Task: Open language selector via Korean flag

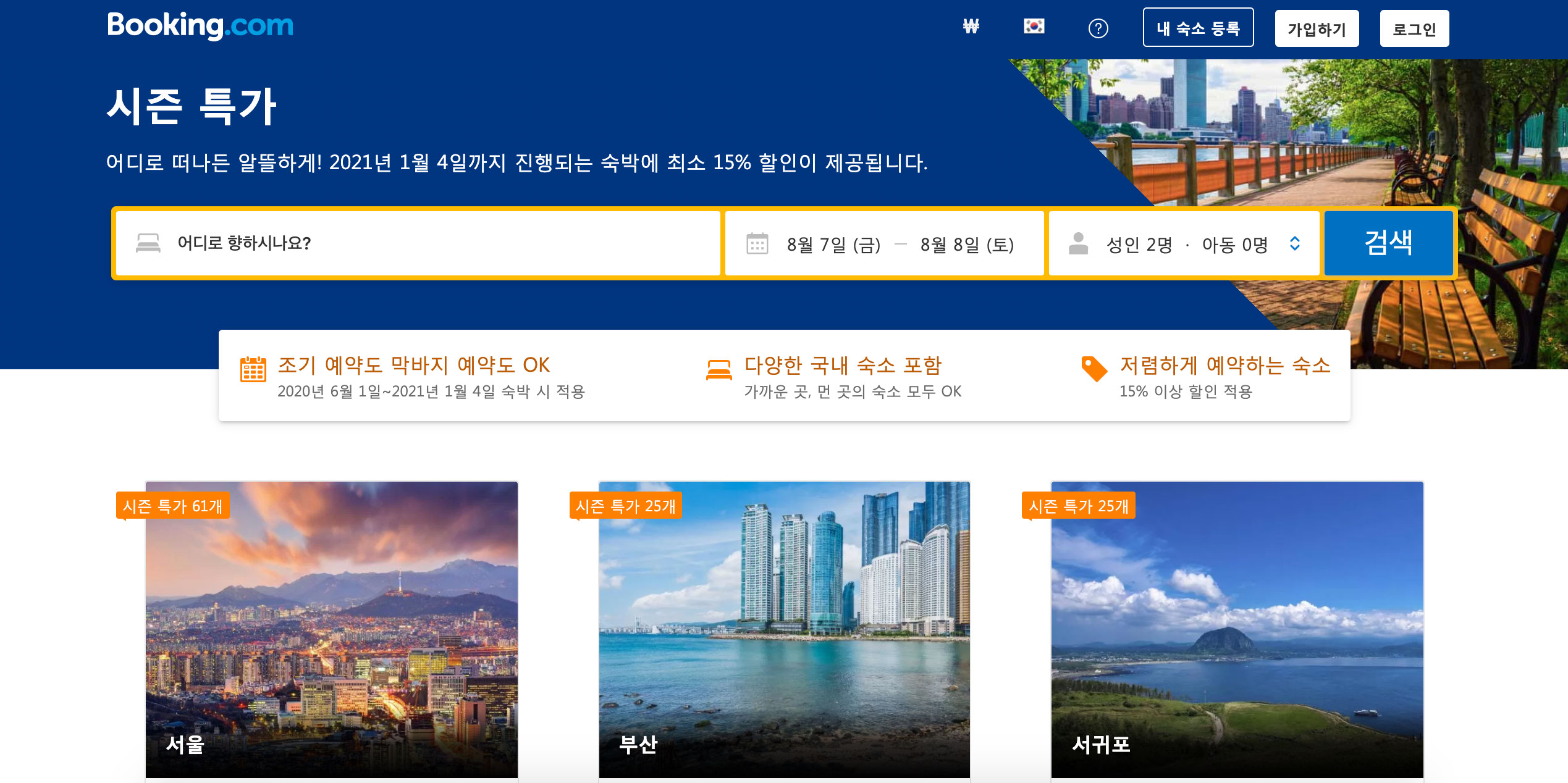Action: pos(1034,27)
